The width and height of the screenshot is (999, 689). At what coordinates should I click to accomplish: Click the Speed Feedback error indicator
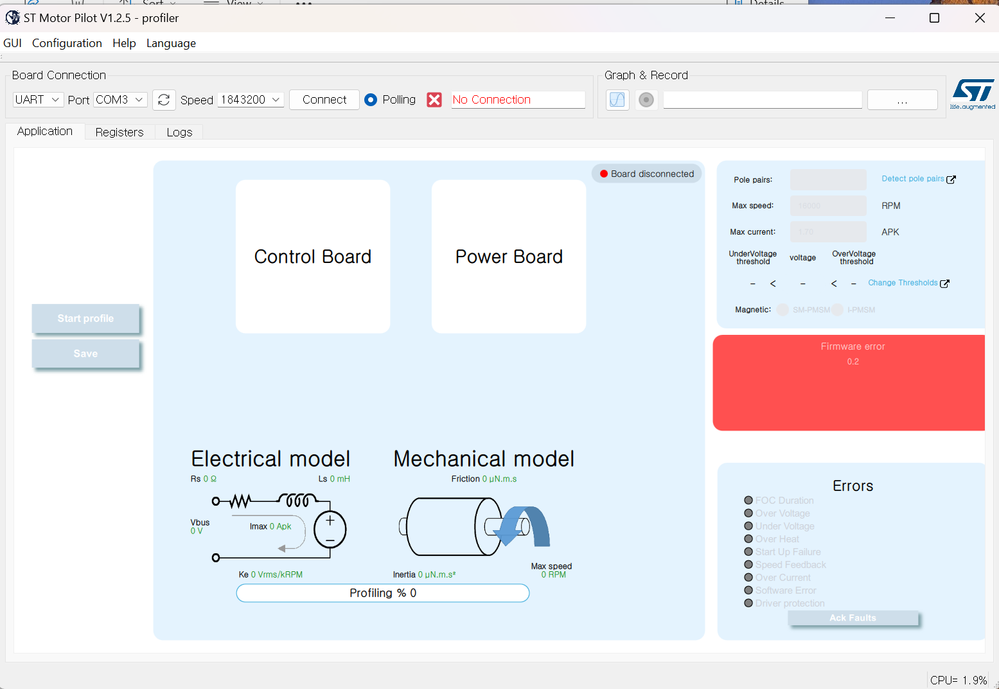pos(749,564)
